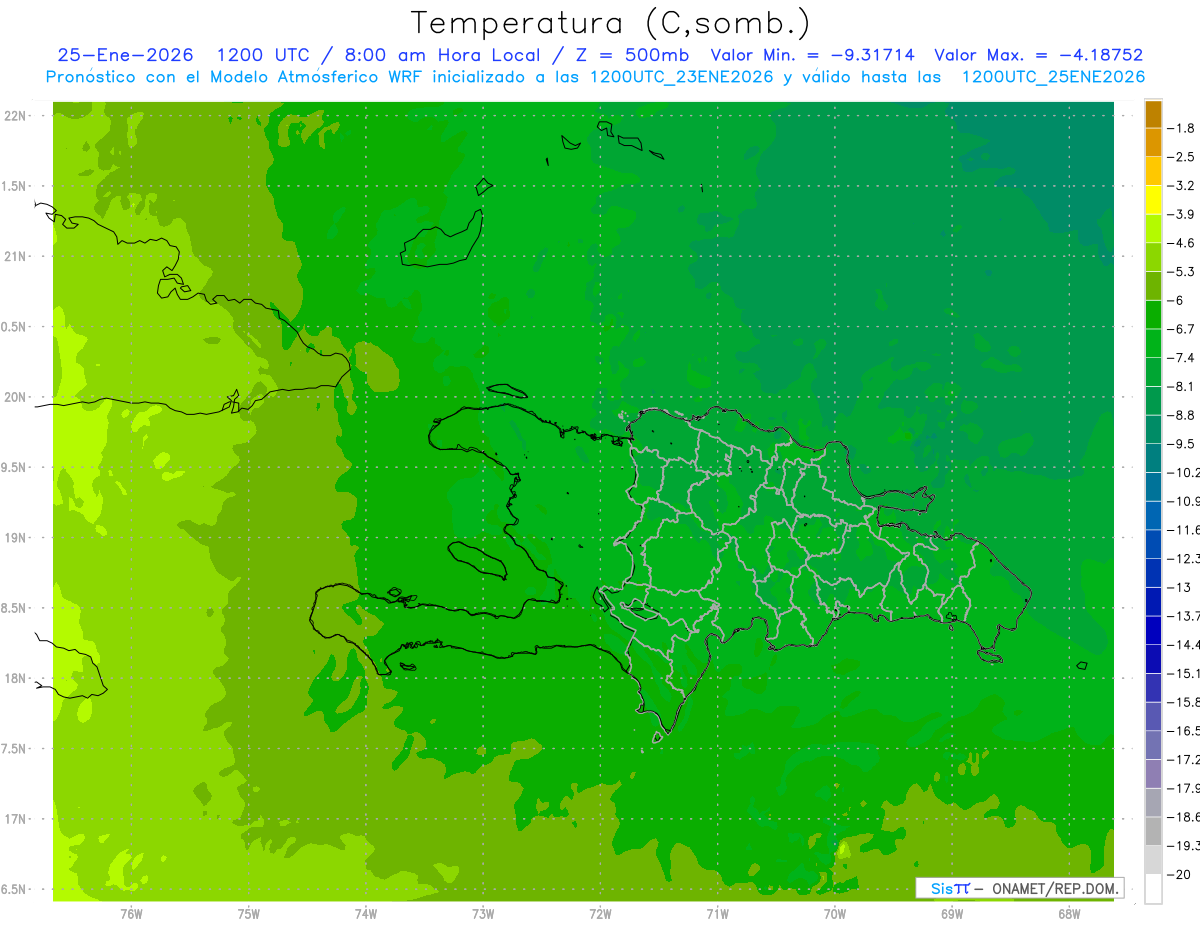Click the "76W" longitude label
The width and height of the screenshot is (1200, 927).
click(x=131, y=914)
